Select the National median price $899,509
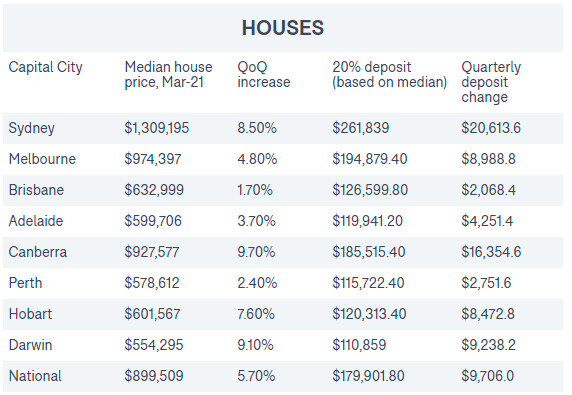The height and width of the screenshot is (395, 572). [x=154, y=376]
